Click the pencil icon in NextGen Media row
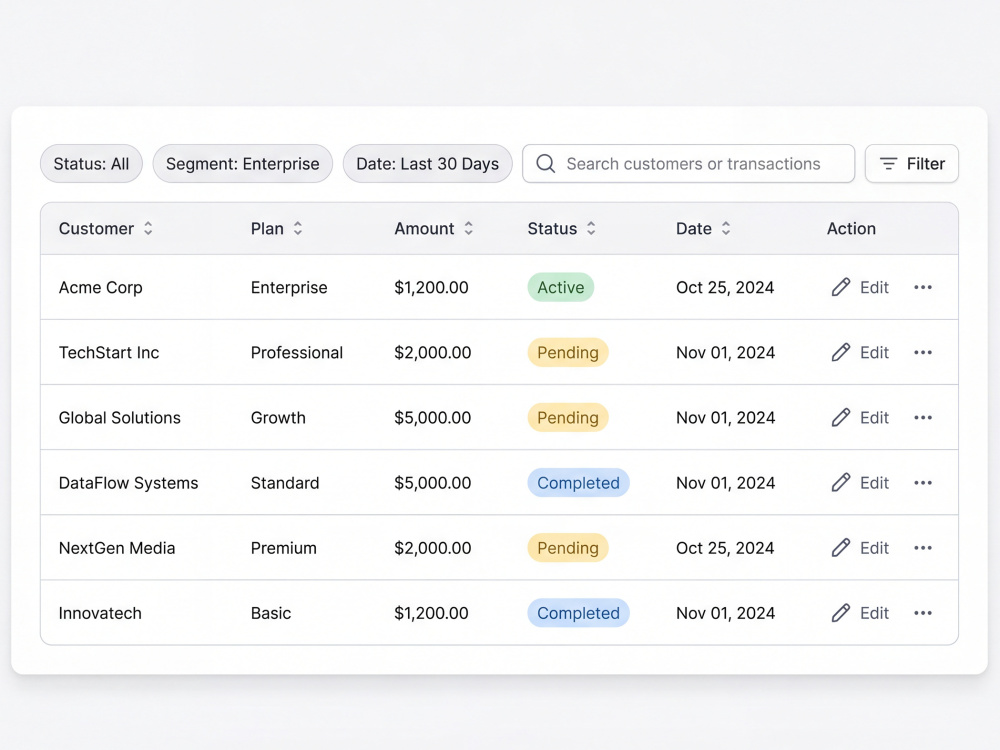 (x=841, y=548)
